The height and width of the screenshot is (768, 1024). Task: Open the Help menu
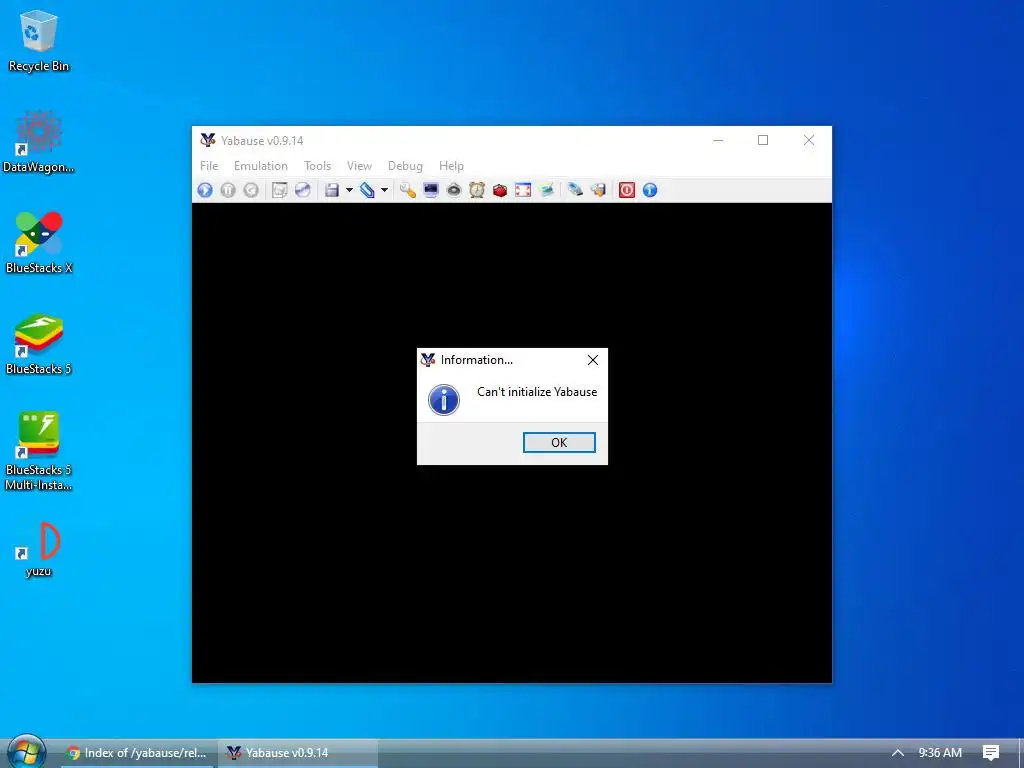click(x=451, y=166)
